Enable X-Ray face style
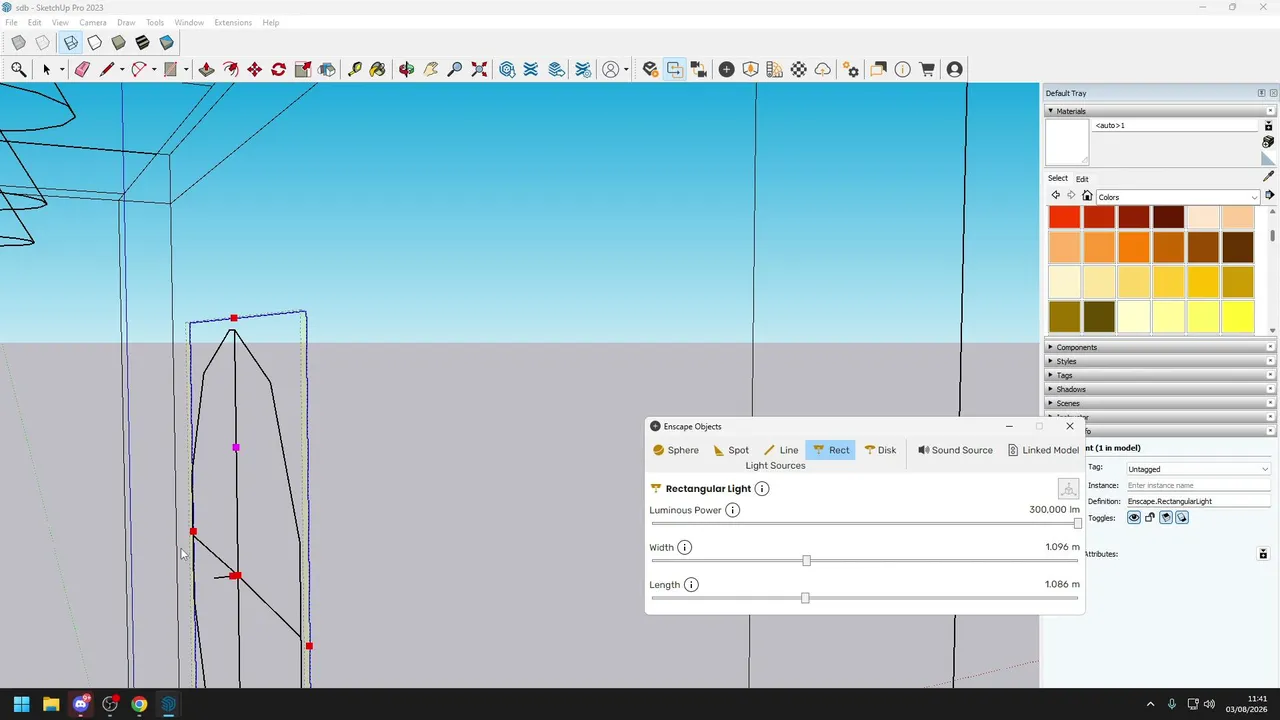1280x720 pixels. click(x=18, y=43)
